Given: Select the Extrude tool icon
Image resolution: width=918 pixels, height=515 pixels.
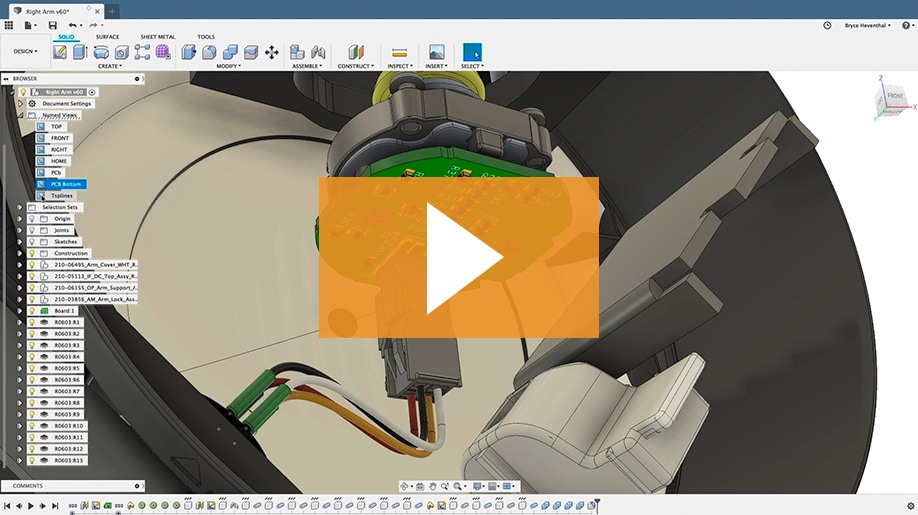Looking at the screenshot, I should pyautogui.click(x=80, y=52).
